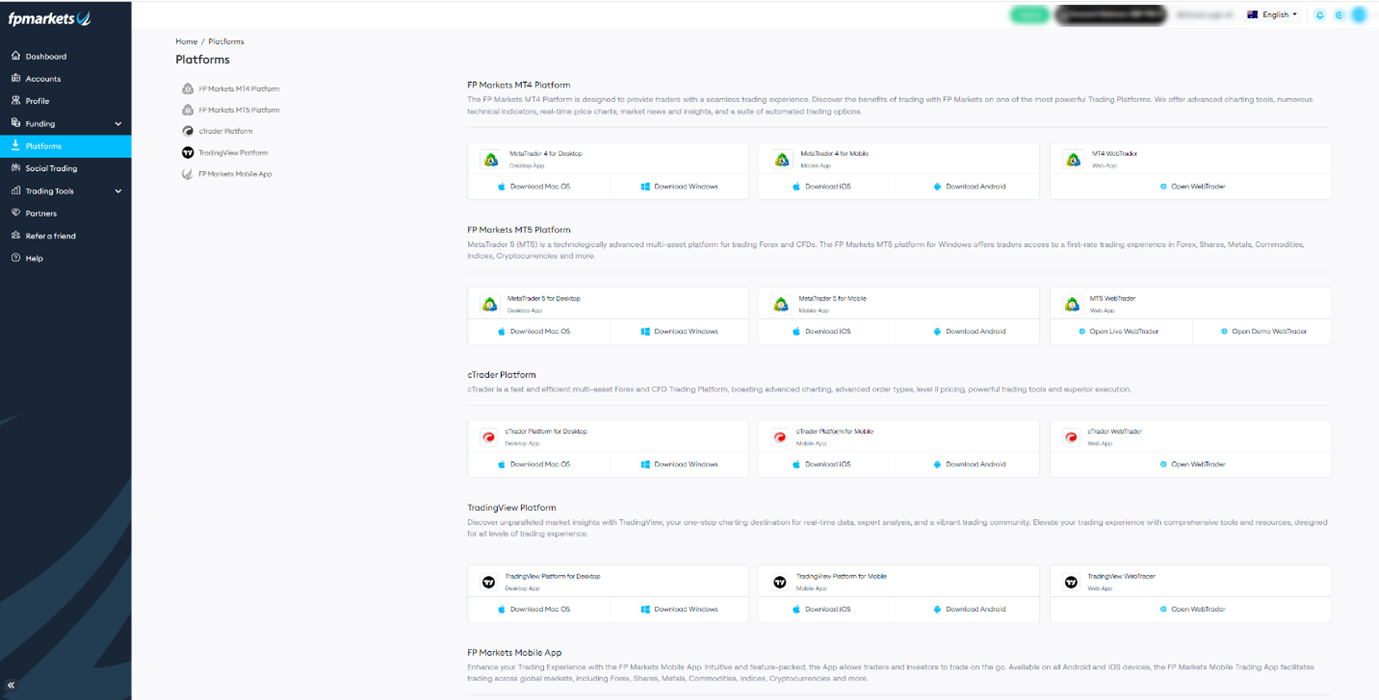
Task: Click the Social Trading sidebar icon
Action: (x=16, y=168)
